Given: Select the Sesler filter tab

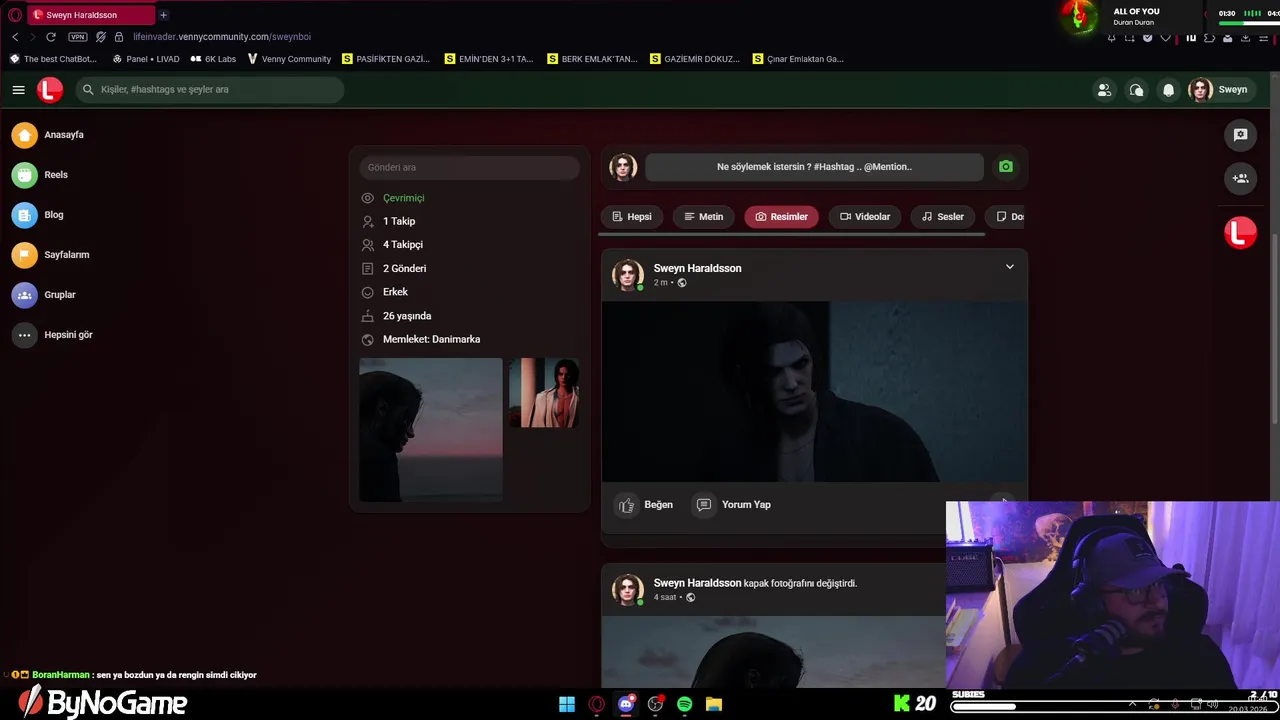Looking at the screenshot, I should 943,217.
